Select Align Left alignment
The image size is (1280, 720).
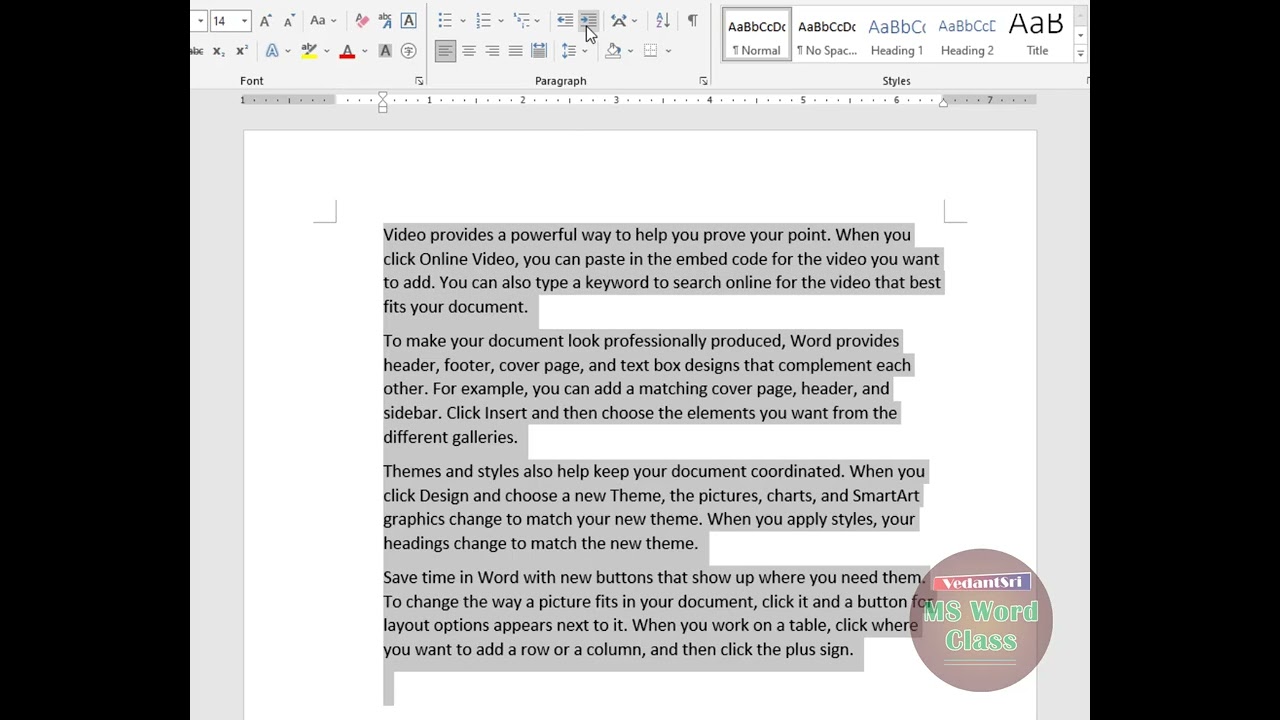coord(445,51)
